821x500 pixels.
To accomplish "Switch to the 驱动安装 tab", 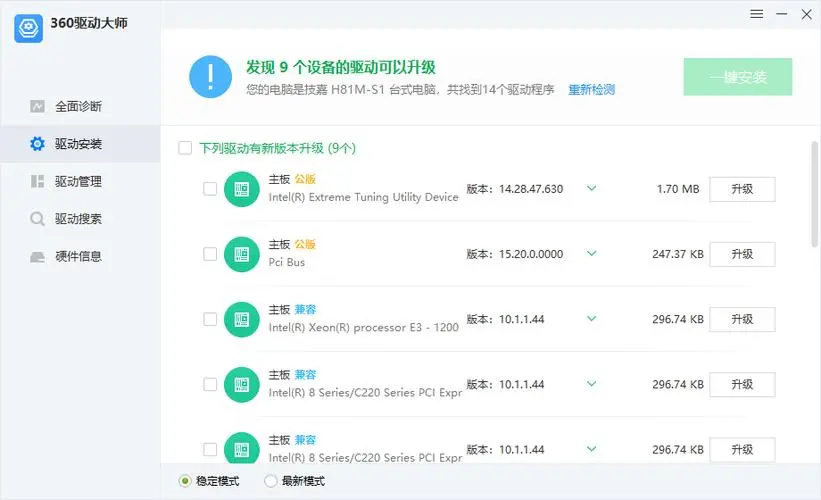I will click(78, 144).
